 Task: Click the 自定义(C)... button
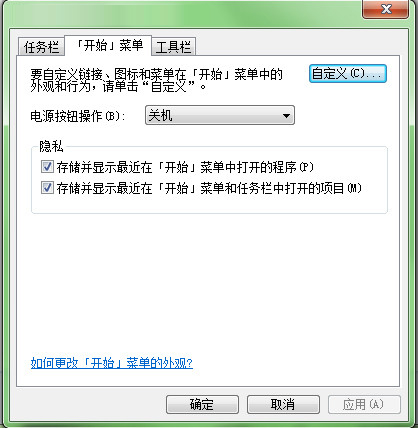[x=348, y=74]
